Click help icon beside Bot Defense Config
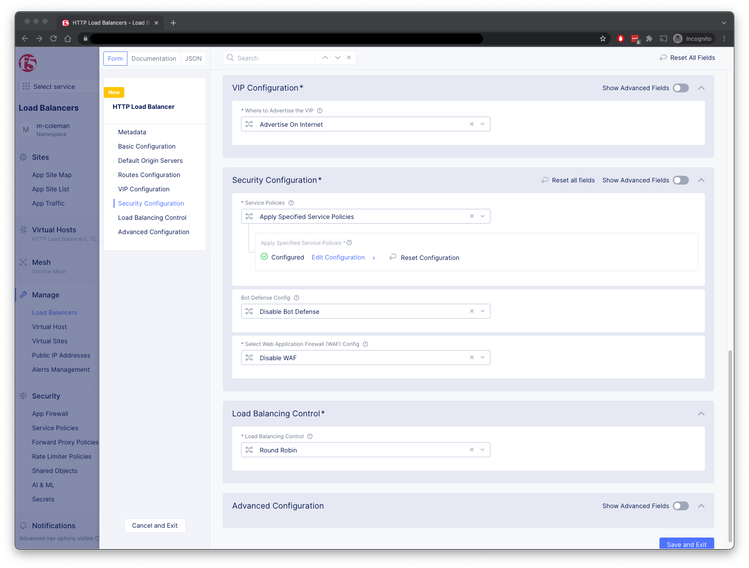Viewport: 749px width, 568px height. click(297, 297)
